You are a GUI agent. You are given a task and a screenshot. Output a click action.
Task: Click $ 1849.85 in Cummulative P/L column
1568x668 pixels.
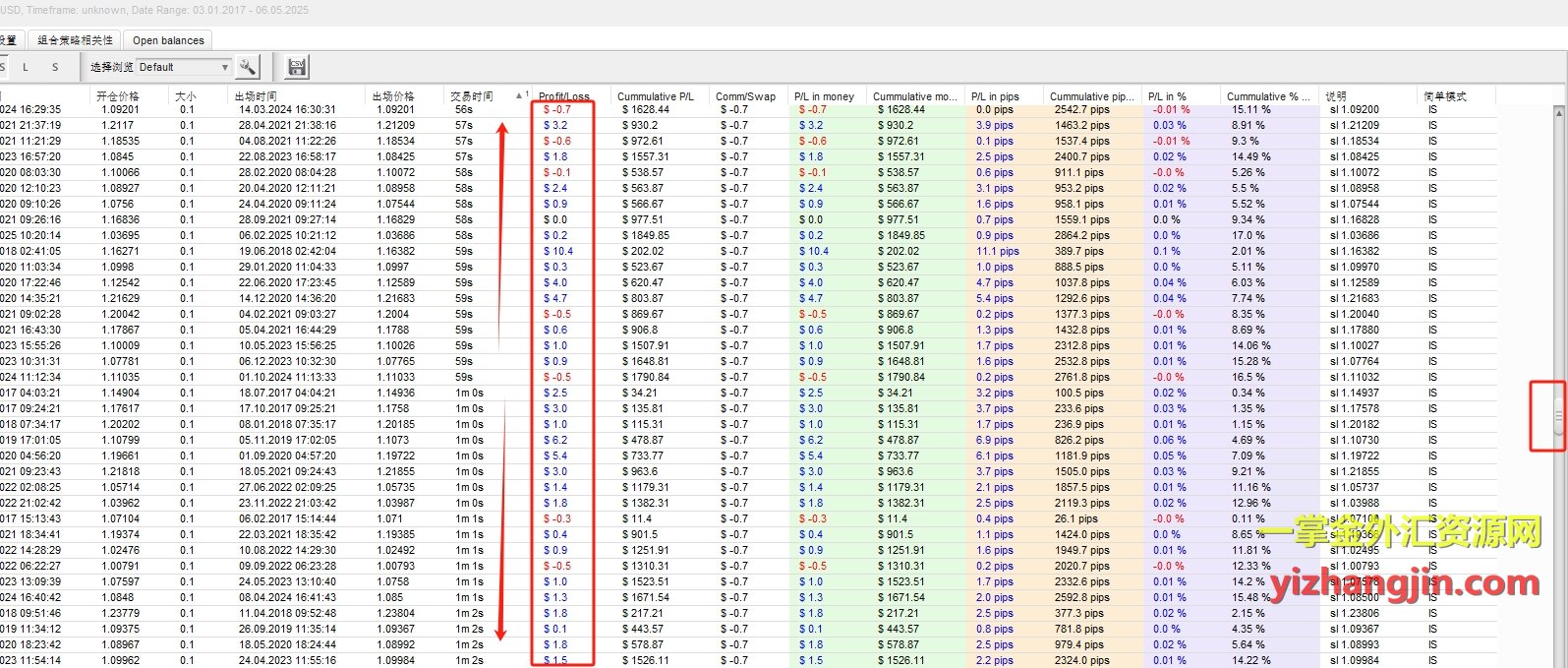point(646,235)
